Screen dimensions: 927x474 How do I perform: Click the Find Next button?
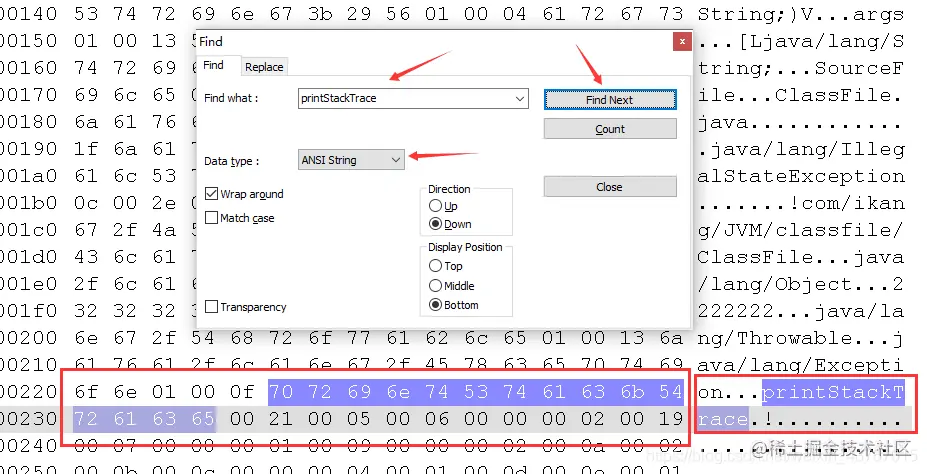coord(610,100)
